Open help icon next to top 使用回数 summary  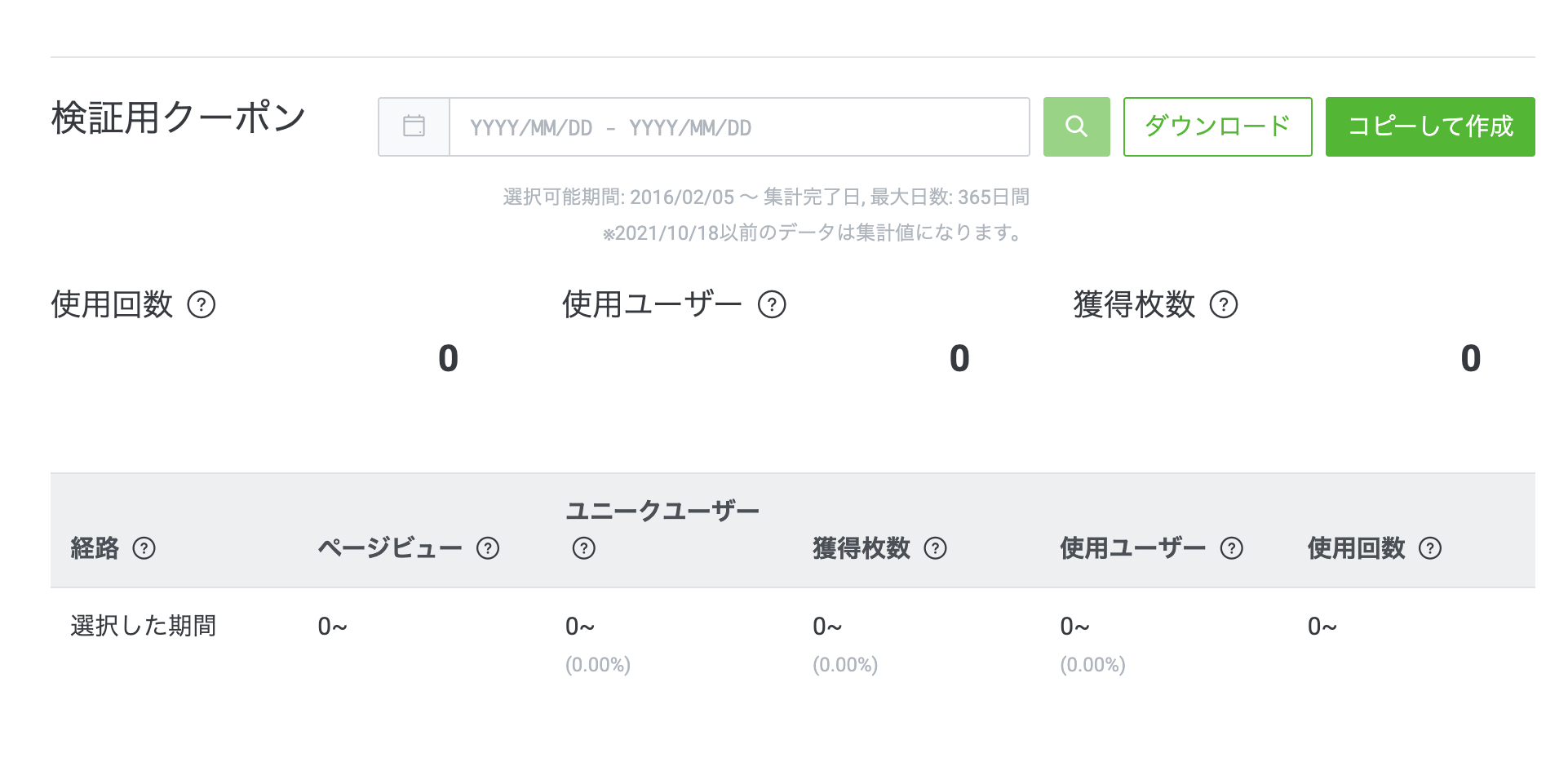pos(202,304)
